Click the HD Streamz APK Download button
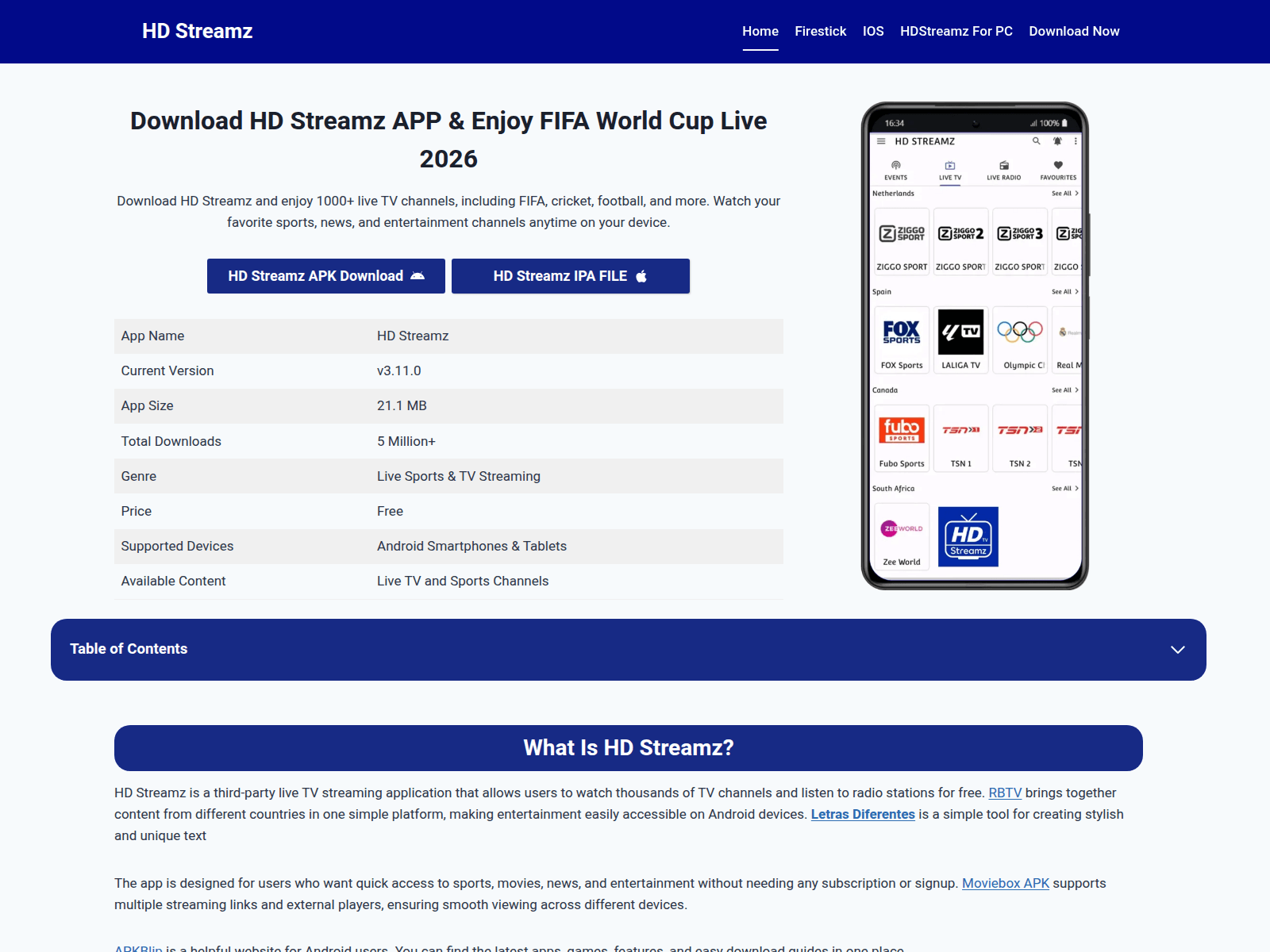This screenshot has height=952, width=1270. [326, 276]
